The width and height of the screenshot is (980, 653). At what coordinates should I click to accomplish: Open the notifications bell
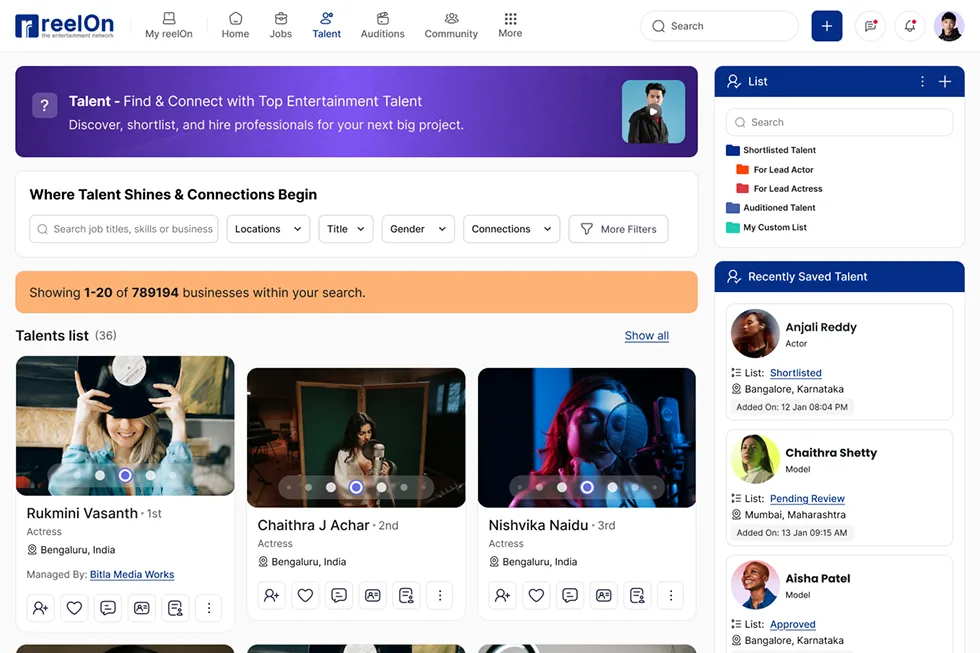pyautogui.click(x=909, y=26)
